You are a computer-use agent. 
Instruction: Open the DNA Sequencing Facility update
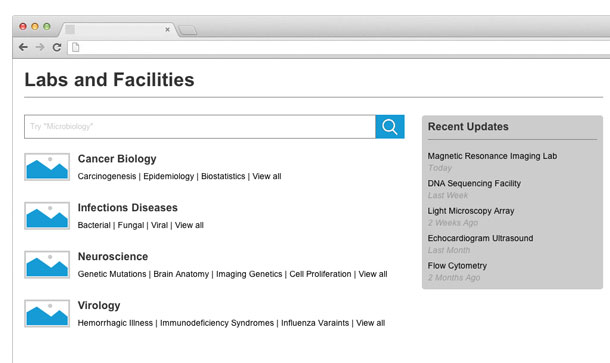point(474,183)
